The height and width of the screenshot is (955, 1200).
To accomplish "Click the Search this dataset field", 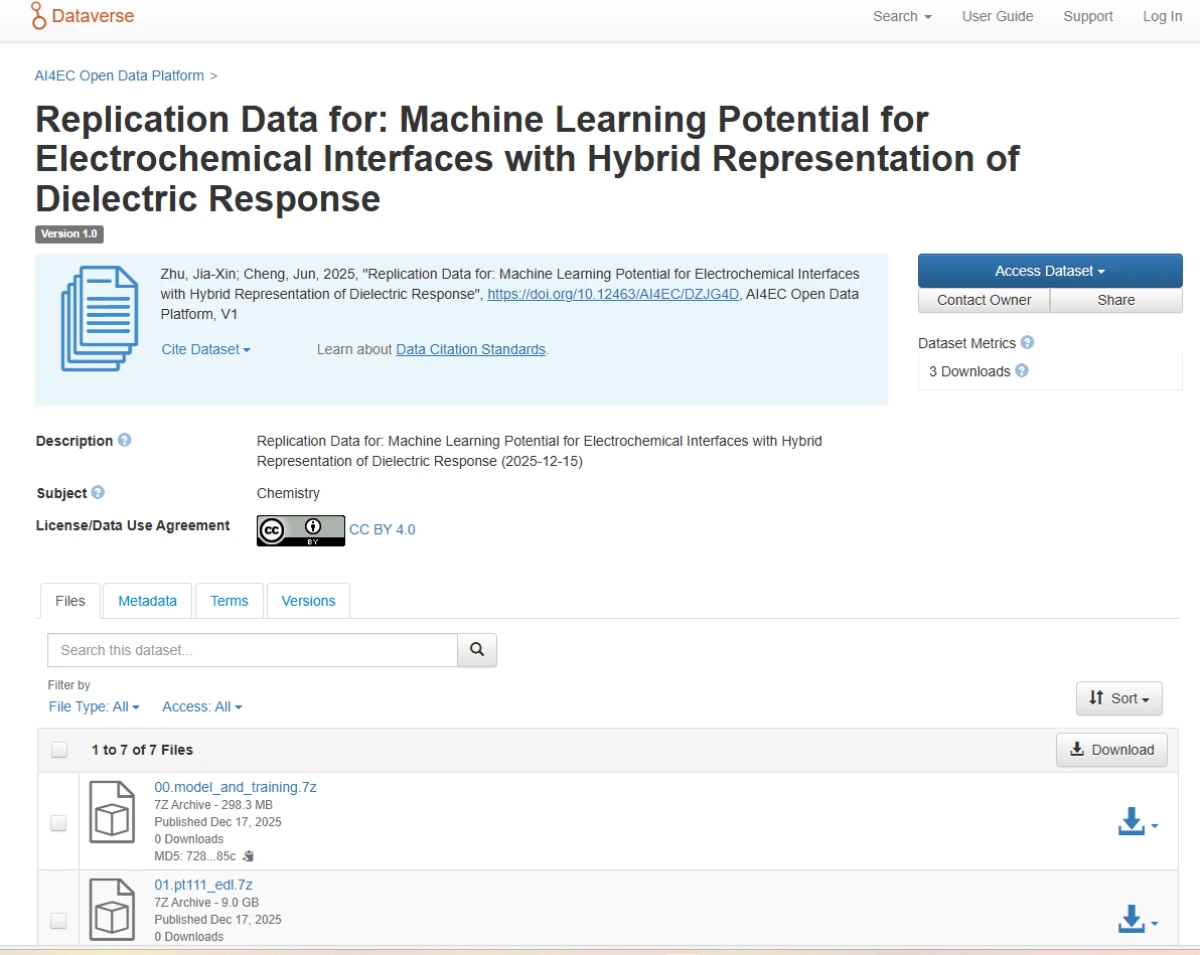I will pos(252,650).
